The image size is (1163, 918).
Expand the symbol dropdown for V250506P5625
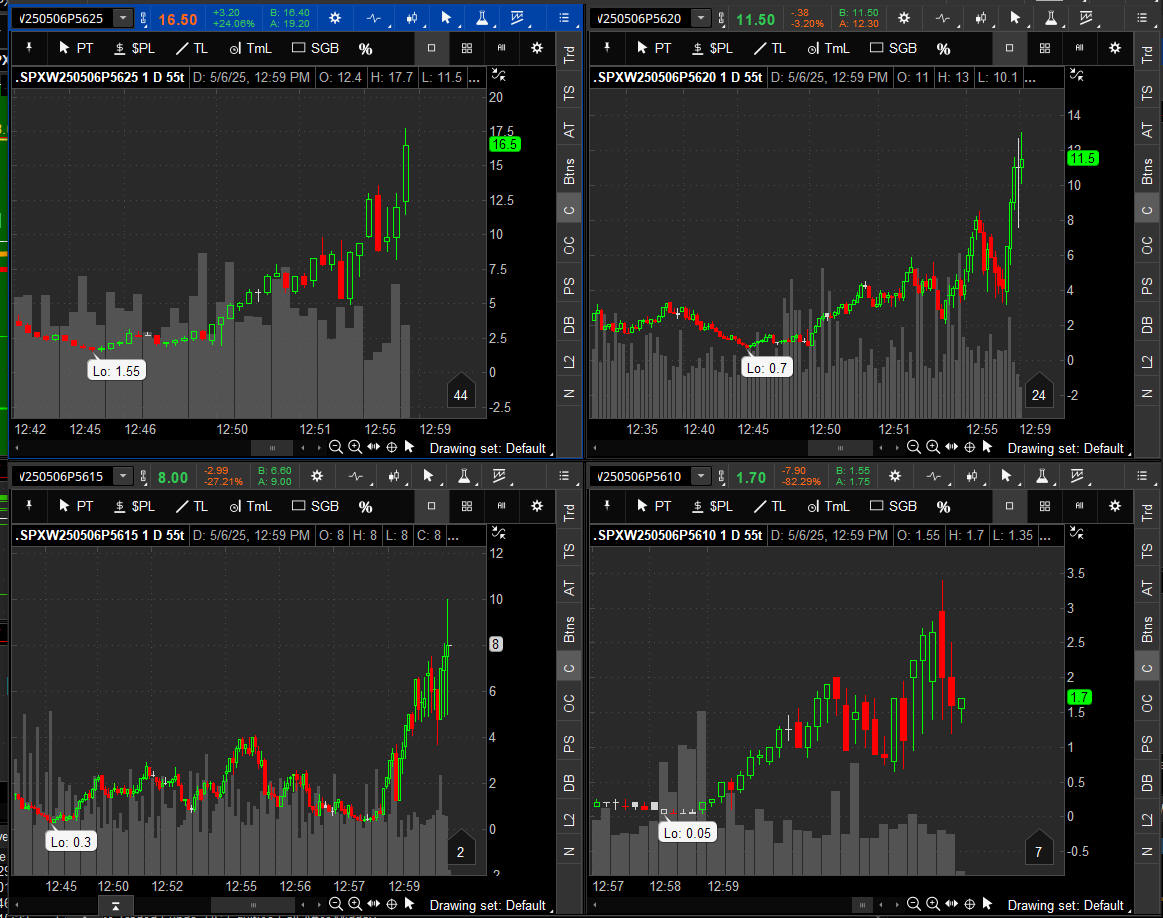122,18
